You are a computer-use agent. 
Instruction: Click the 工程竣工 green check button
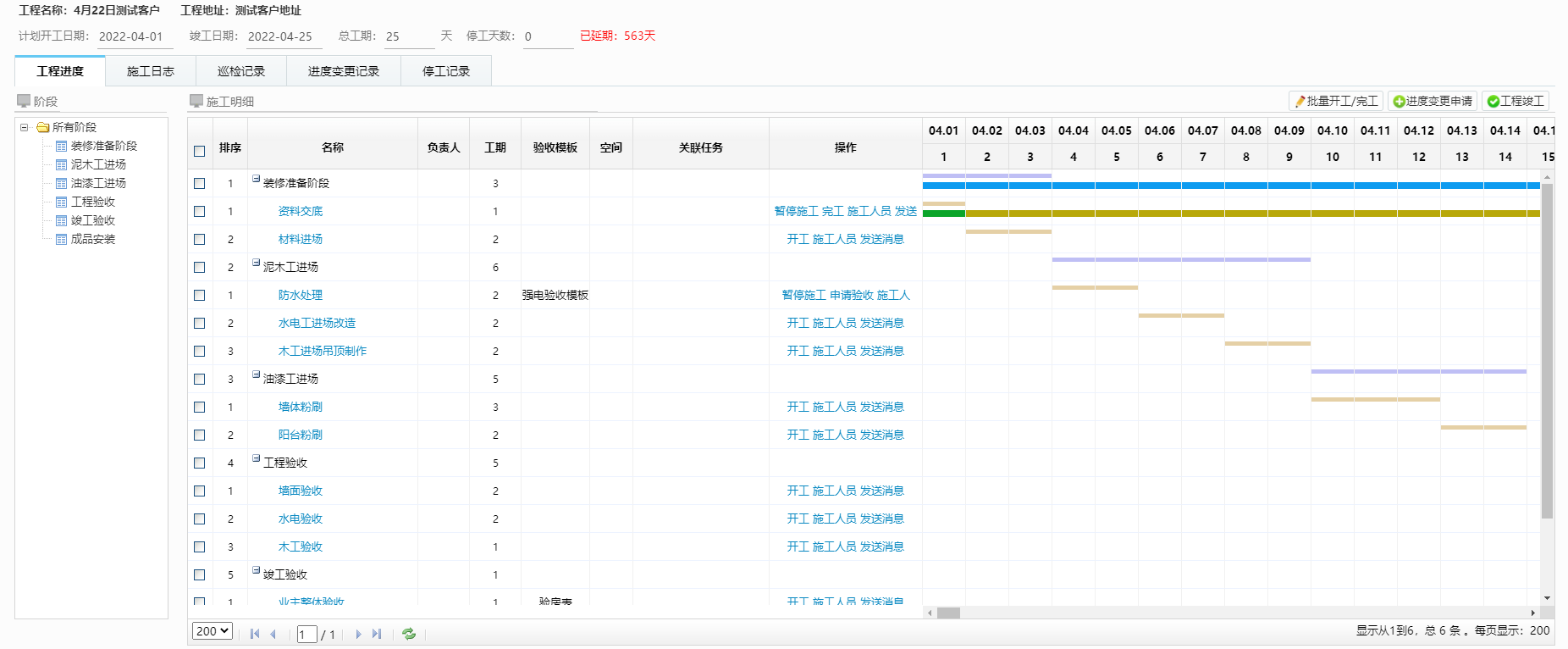coord(1515,101)
